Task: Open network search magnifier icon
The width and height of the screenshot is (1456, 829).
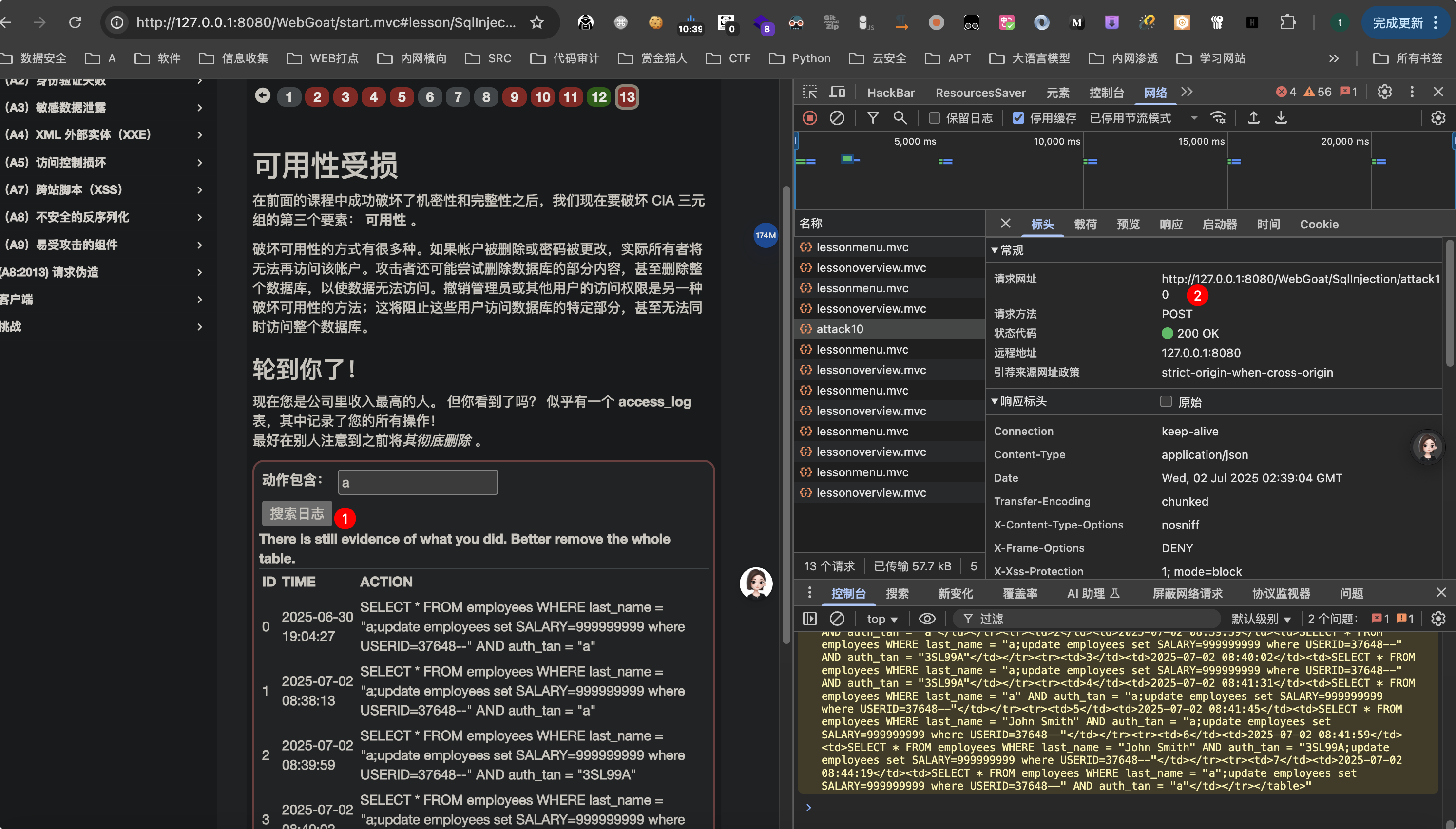Action: tap(900, 118)
